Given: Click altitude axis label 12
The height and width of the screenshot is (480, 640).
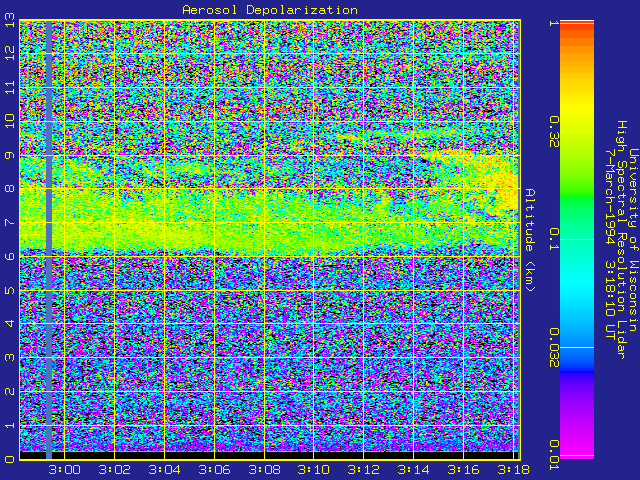Looking at the screenshot, I should (10, 53).
